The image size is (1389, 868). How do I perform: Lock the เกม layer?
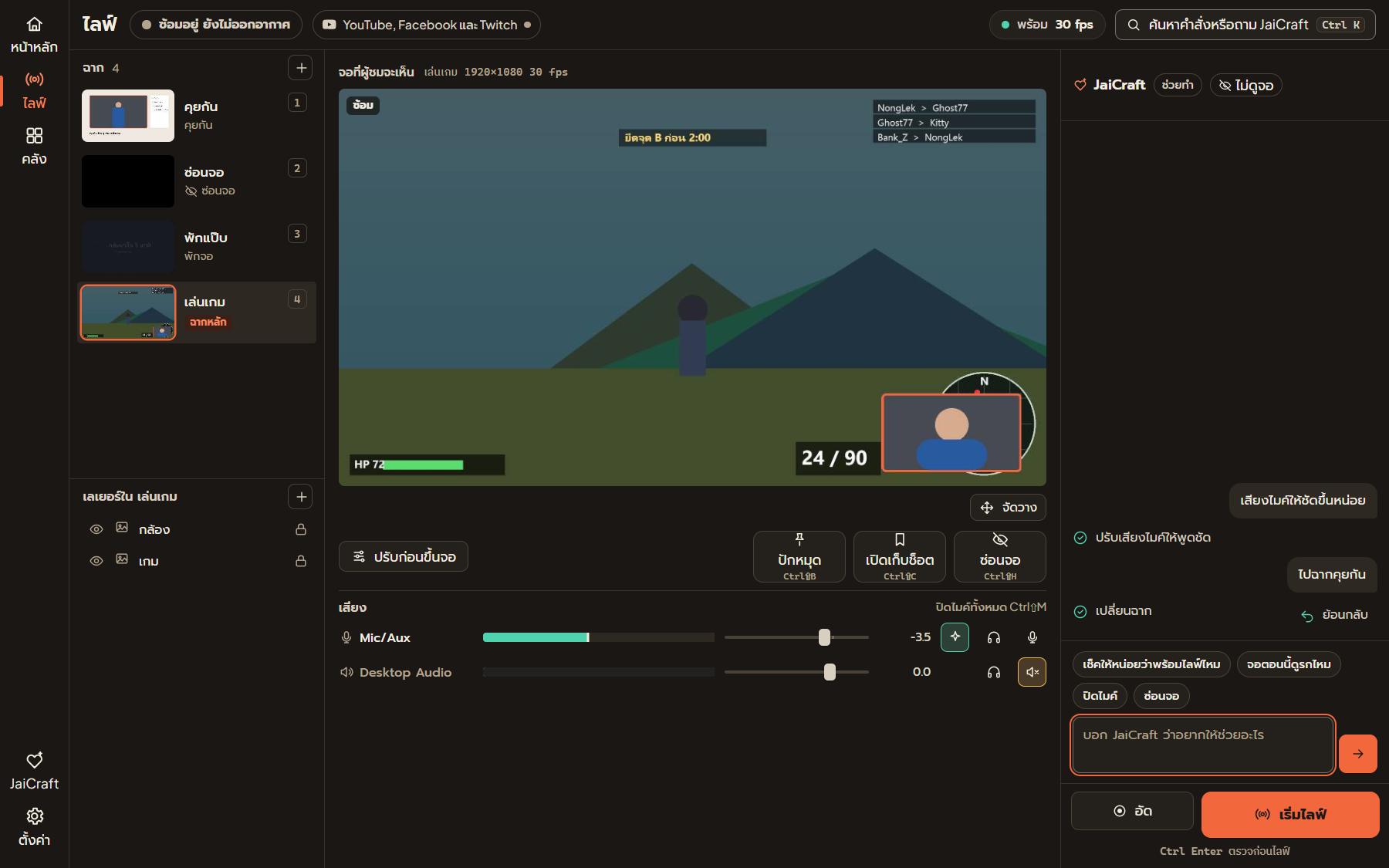[x=301, y=561]
